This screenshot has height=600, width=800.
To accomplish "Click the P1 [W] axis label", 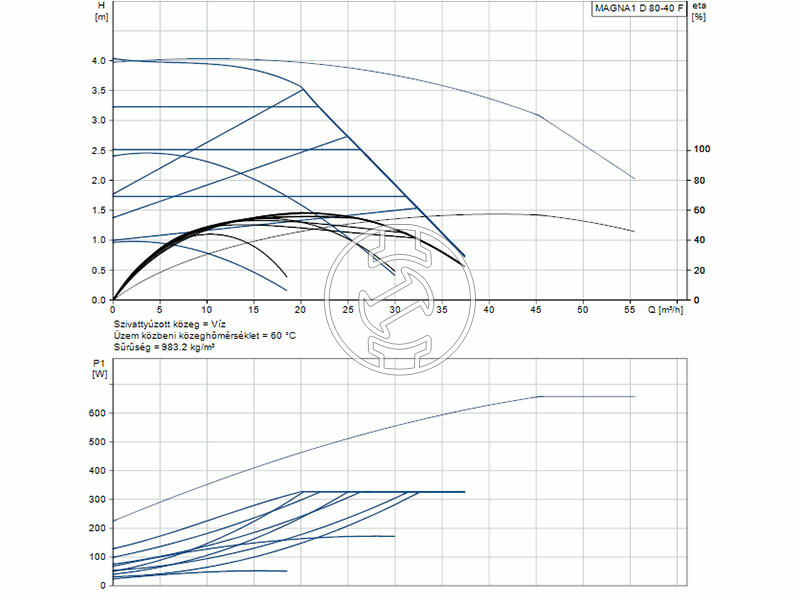I will 100,370.
